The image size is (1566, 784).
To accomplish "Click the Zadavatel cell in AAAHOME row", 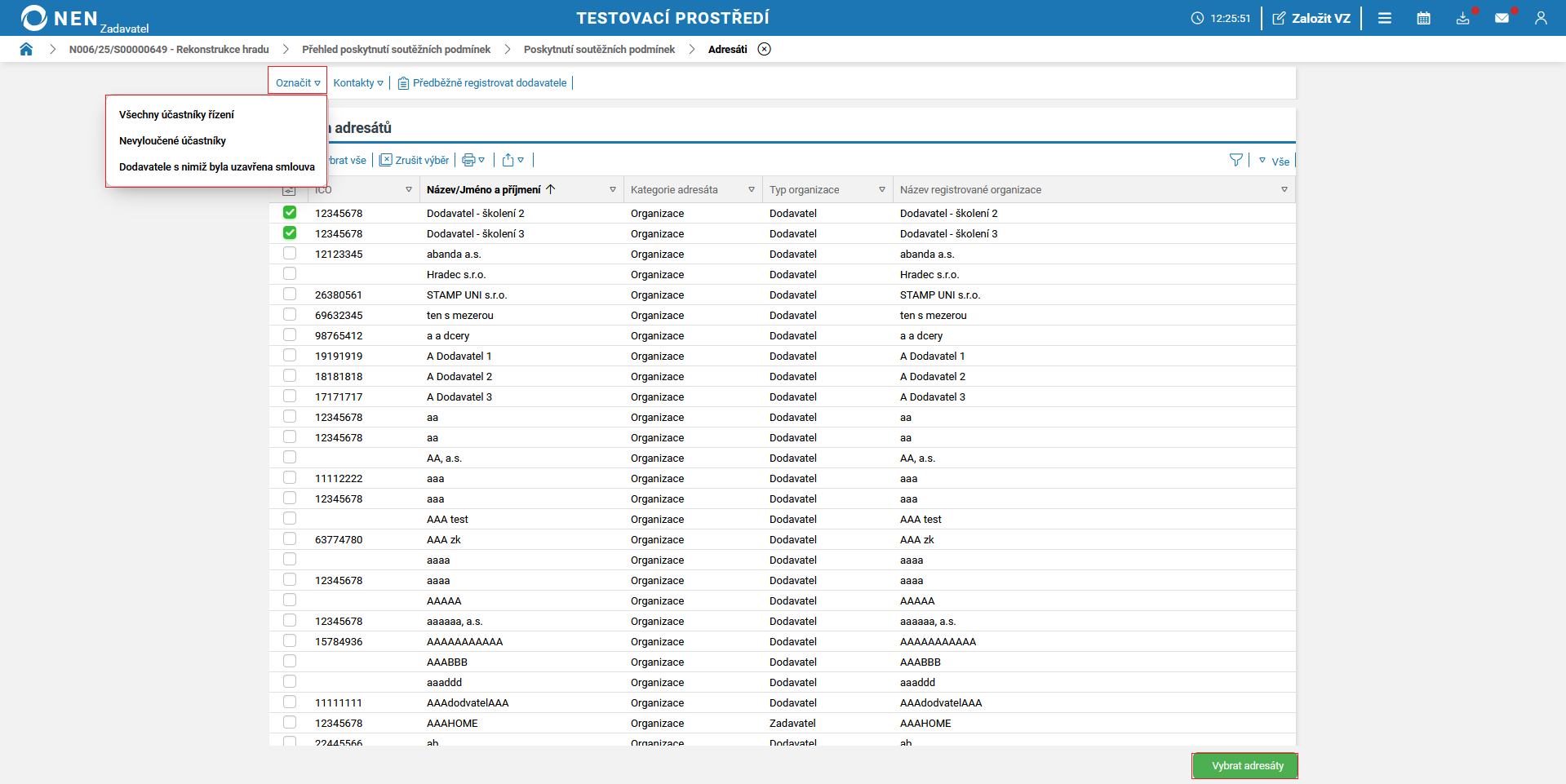I will click(792, 723).
